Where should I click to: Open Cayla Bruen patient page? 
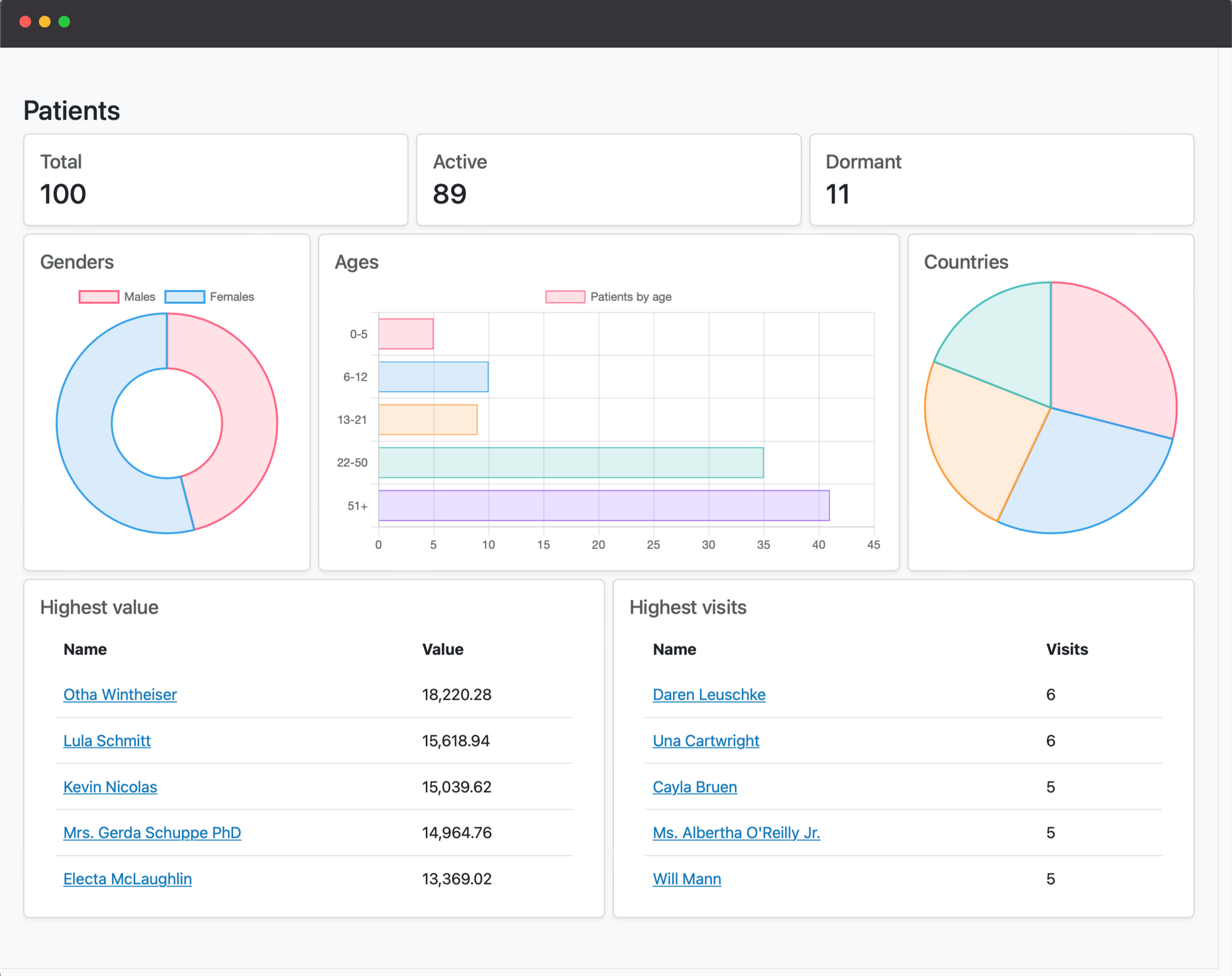point(694,787)
